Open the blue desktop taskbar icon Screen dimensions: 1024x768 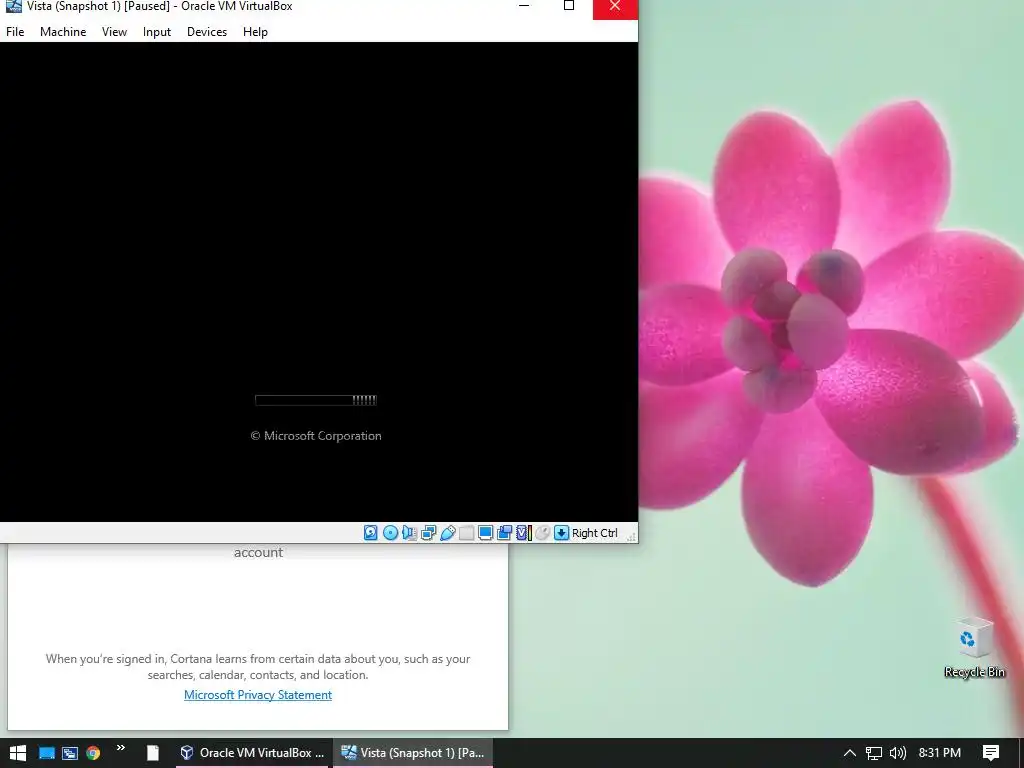click(x=46, y=753)
